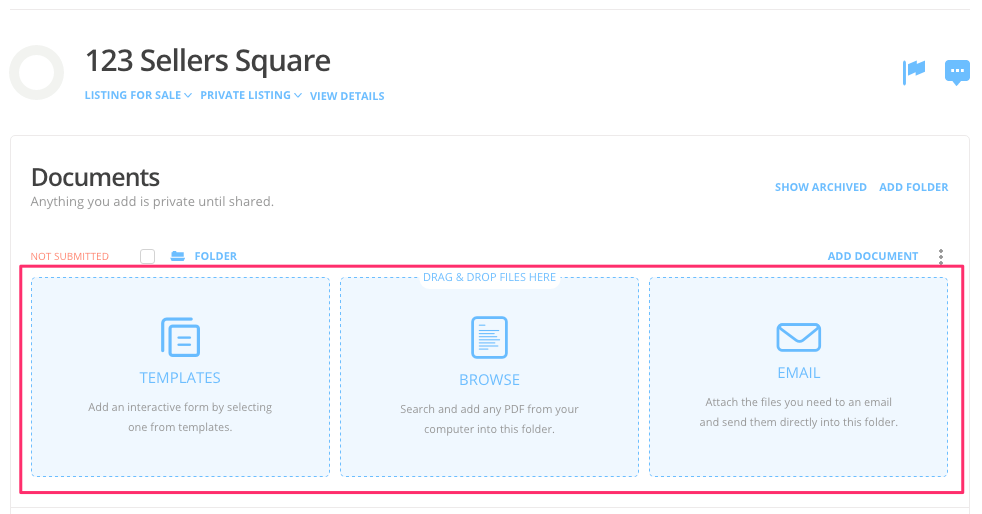Click the 123 Sellers Square title
This screenshot has height=514, width=982.
point(208,61)
